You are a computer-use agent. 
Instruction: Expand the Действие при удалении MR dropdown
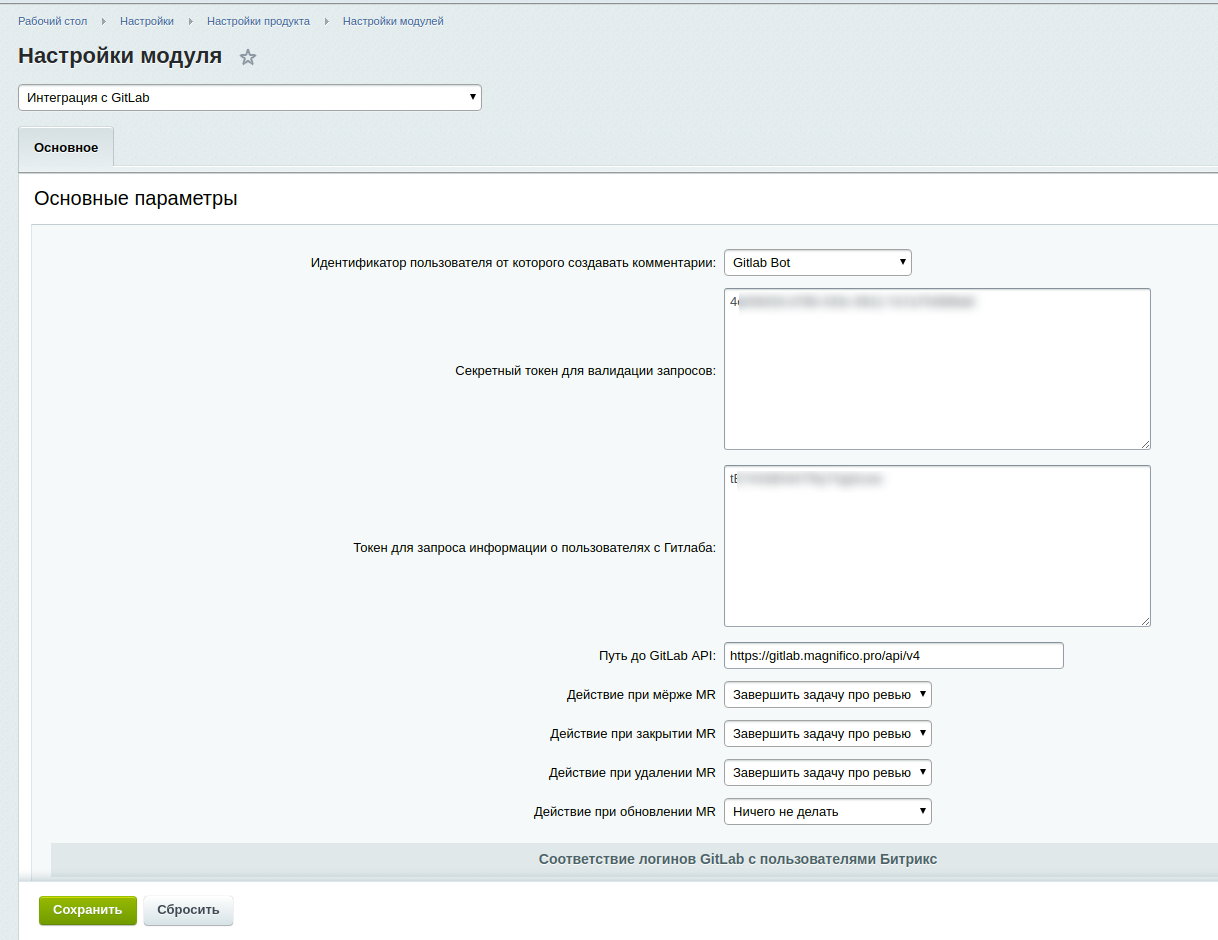click(x=827, y=773)
